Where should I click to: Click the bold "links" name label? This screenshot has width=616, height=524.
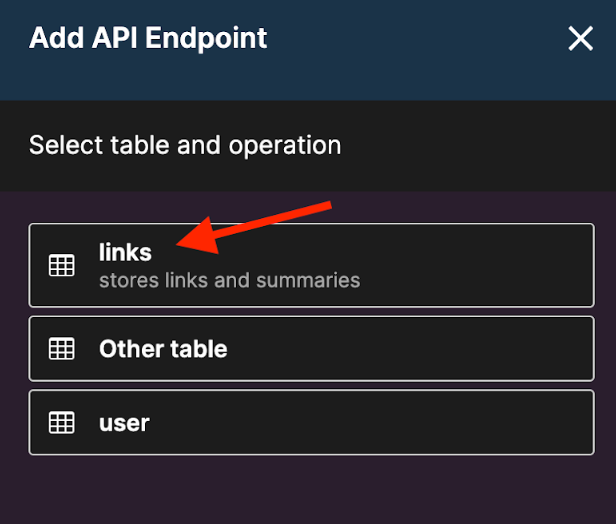tap(125, 252)
